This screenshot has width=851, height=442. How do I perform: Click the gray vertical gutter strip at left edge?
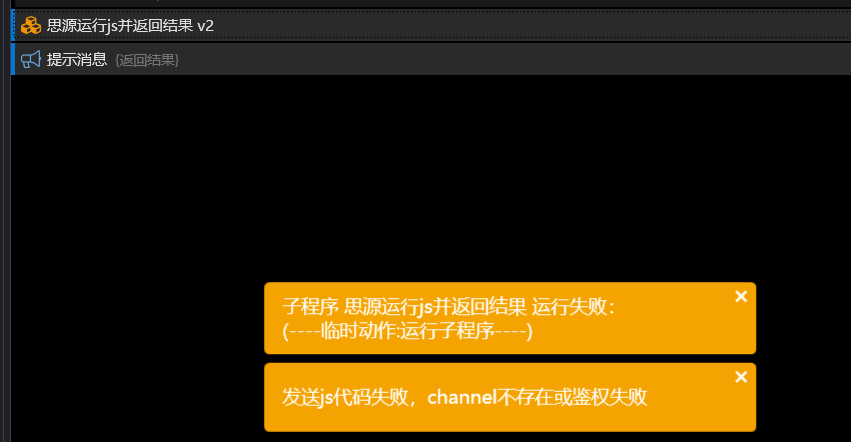5,221
